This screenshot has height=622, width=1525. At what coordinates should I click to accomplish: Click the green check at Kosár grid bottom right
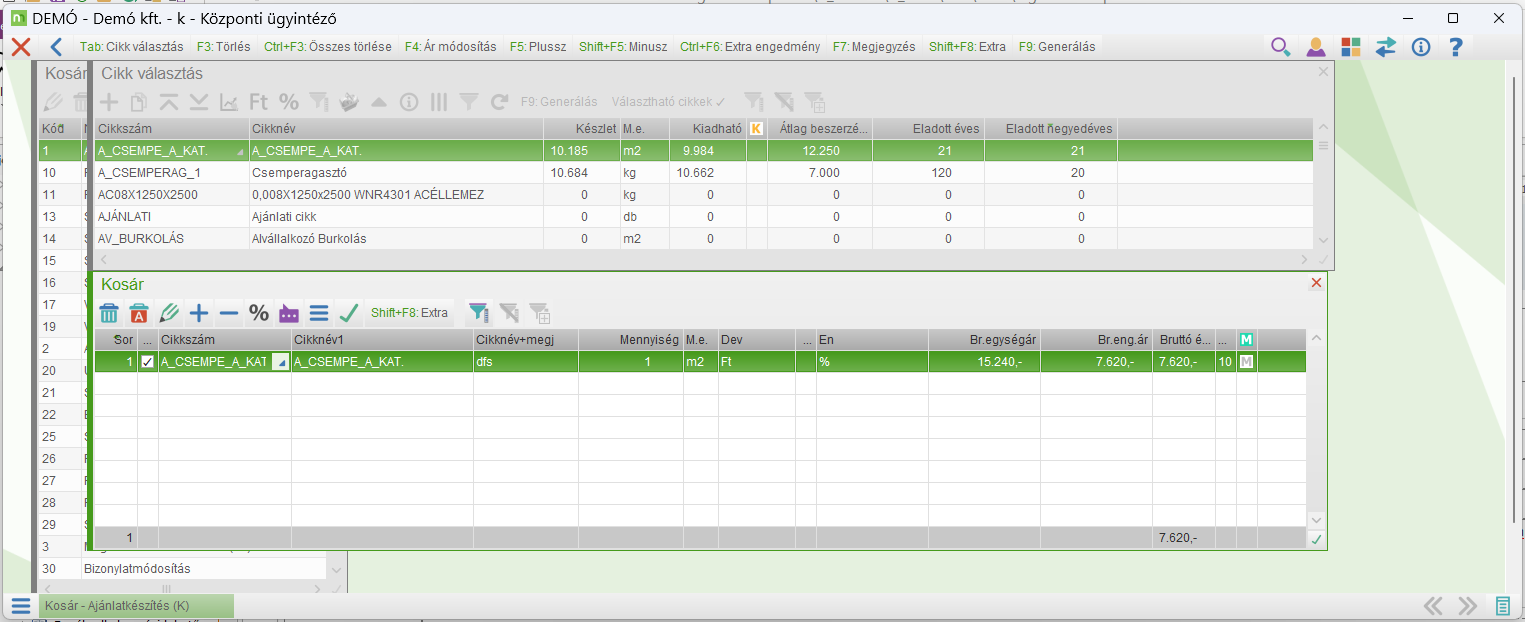pos(1316,539)
